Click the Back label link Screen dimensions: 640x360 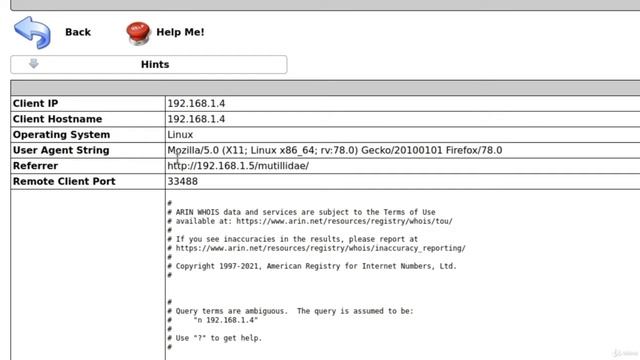tap(78, 32)
